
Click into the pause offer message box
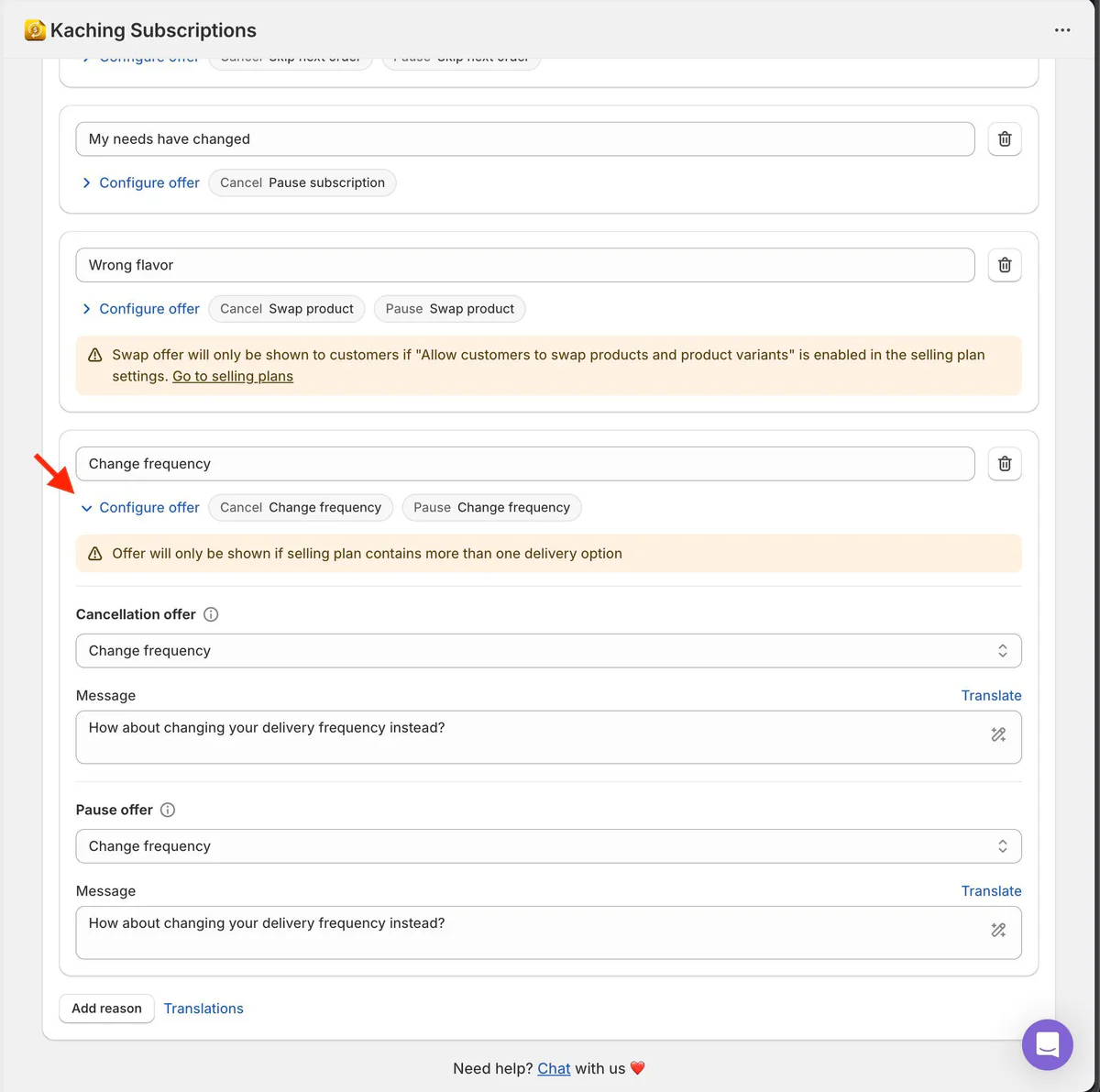pos(548,932)
